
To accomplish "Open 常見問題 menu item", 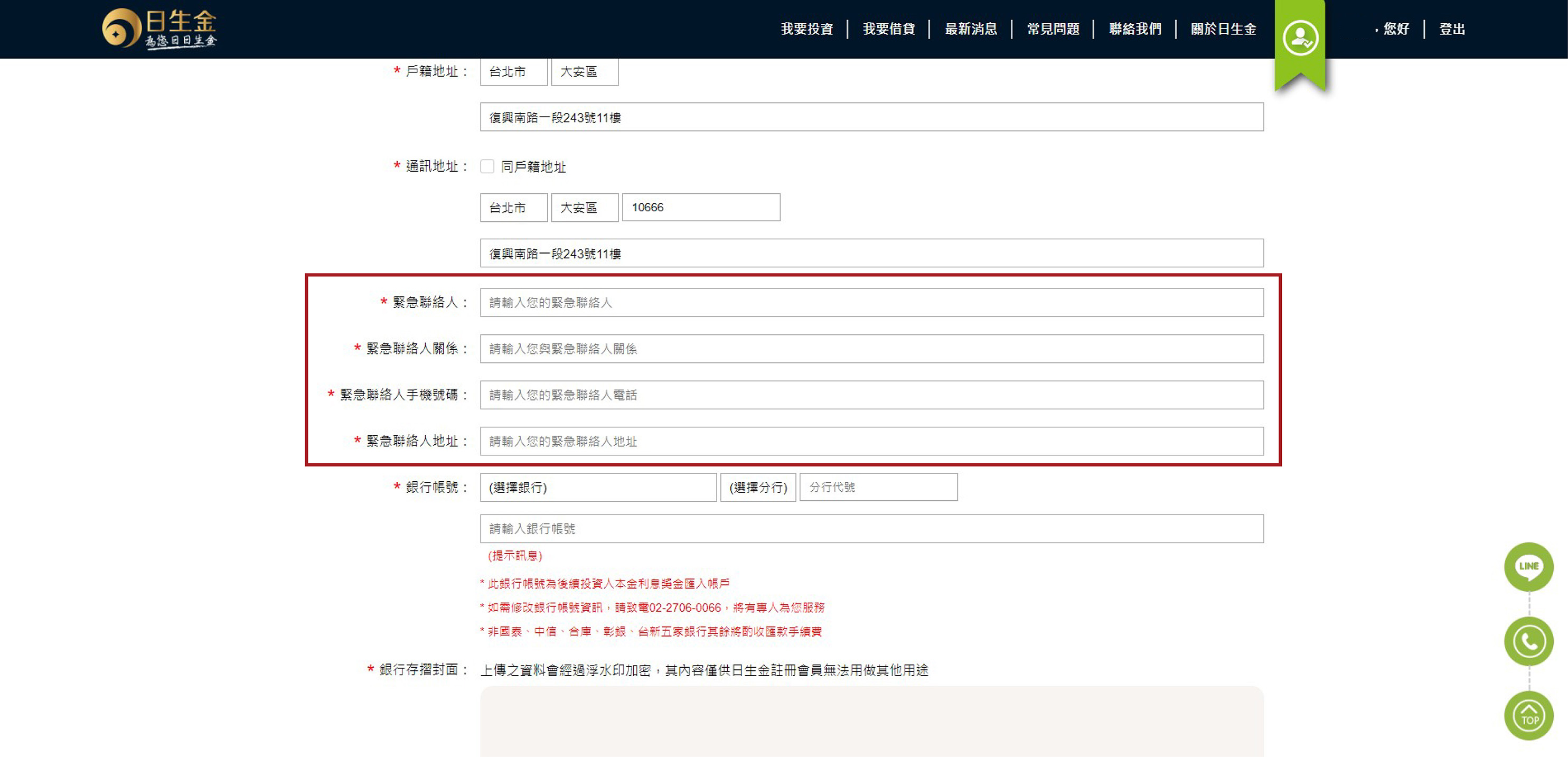I will click(x=1053, y=29).
